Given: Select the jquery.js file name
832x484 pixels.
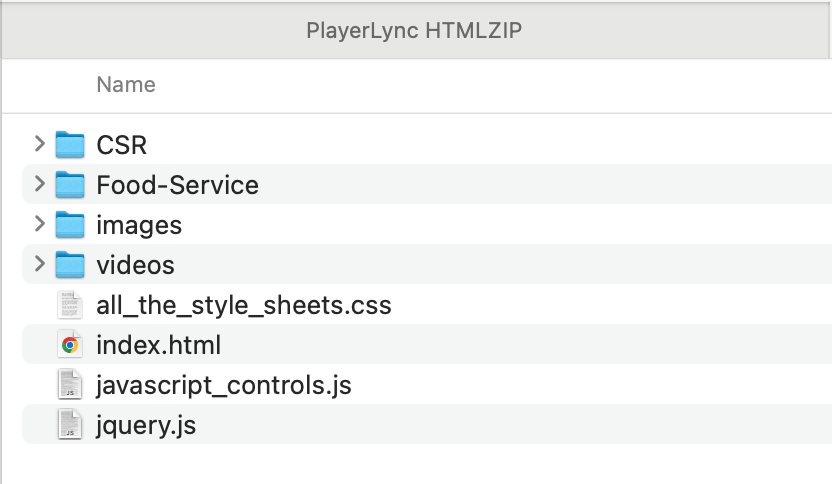Looking at the screenshot, I should 146,426.
